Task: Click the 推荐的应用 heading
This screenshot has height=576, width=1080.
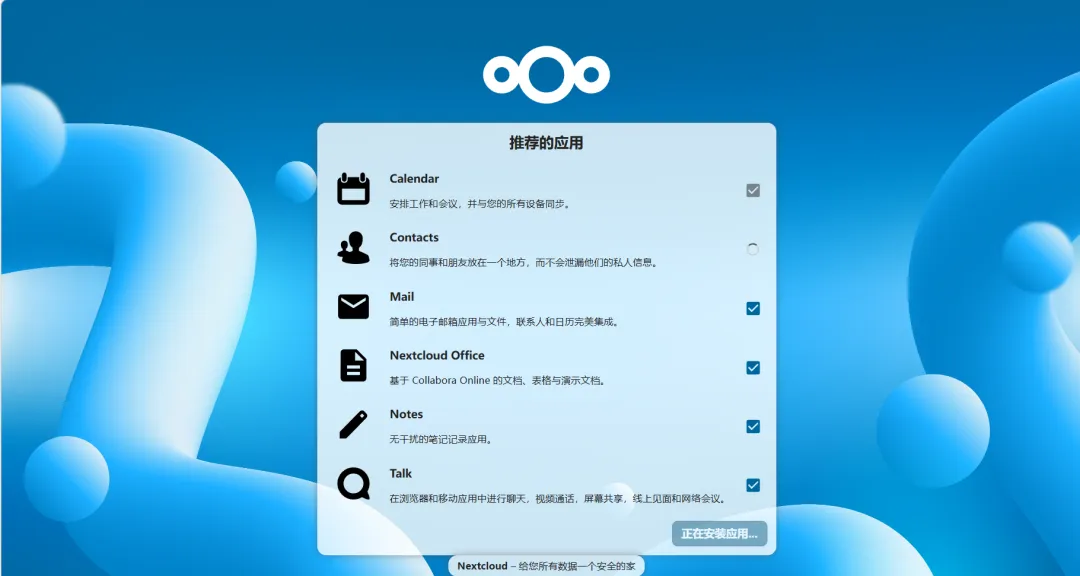Action: [x=546, y=143]
